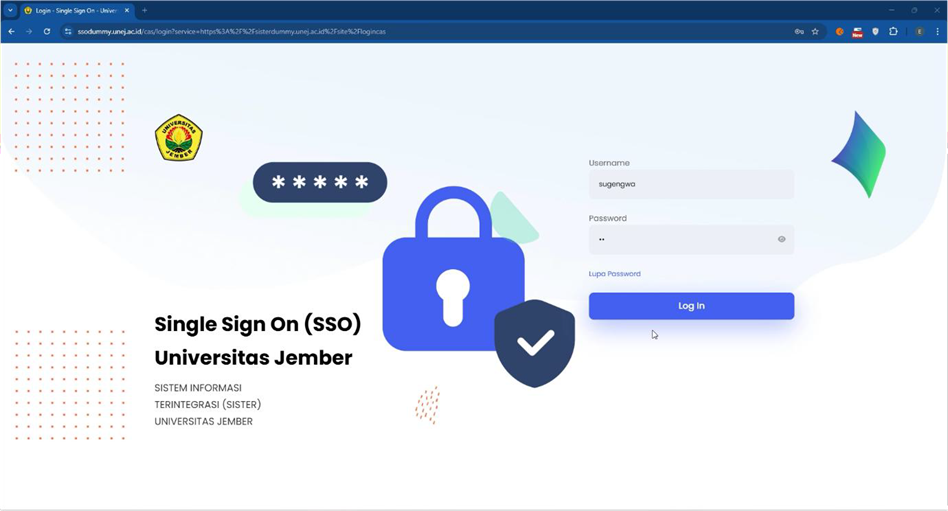Open the shield extension icon
Image resolution: width=948 pixels, height=511 pixels.
click(x=875, y=31)
